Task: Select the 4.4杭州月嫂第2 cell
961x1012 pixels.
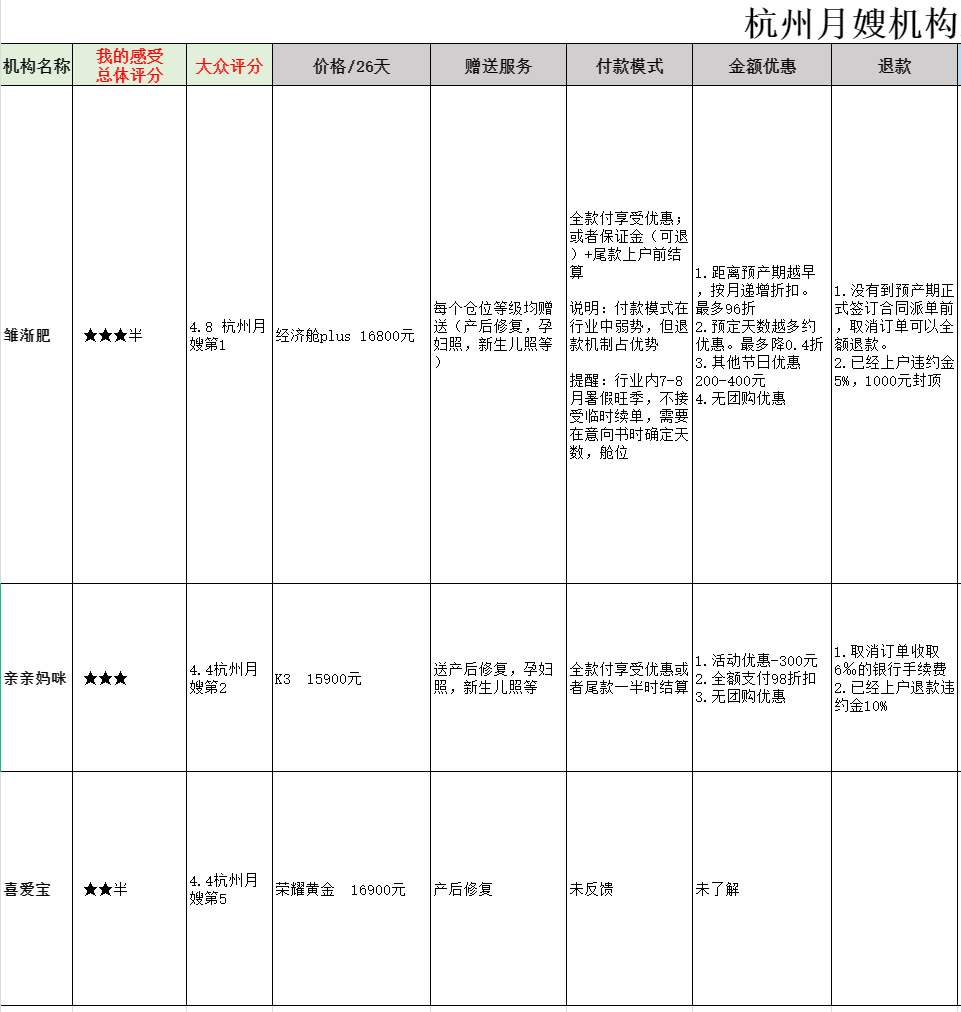Action: [x=229, y=678]
